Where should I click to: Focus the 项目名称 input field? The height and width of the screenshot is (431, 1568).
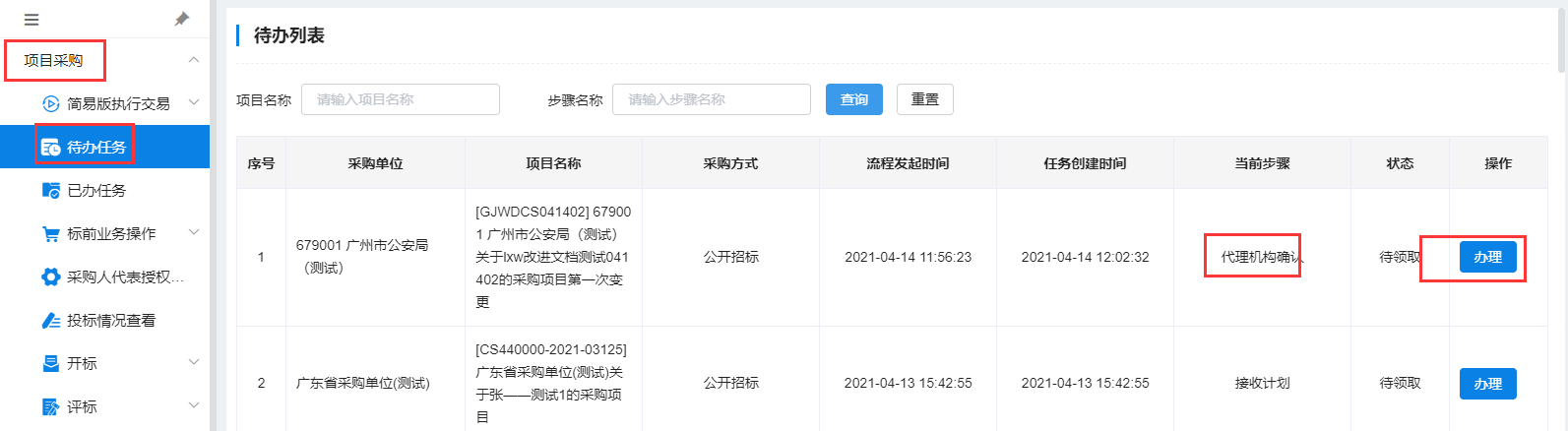[x=401, y=99]
